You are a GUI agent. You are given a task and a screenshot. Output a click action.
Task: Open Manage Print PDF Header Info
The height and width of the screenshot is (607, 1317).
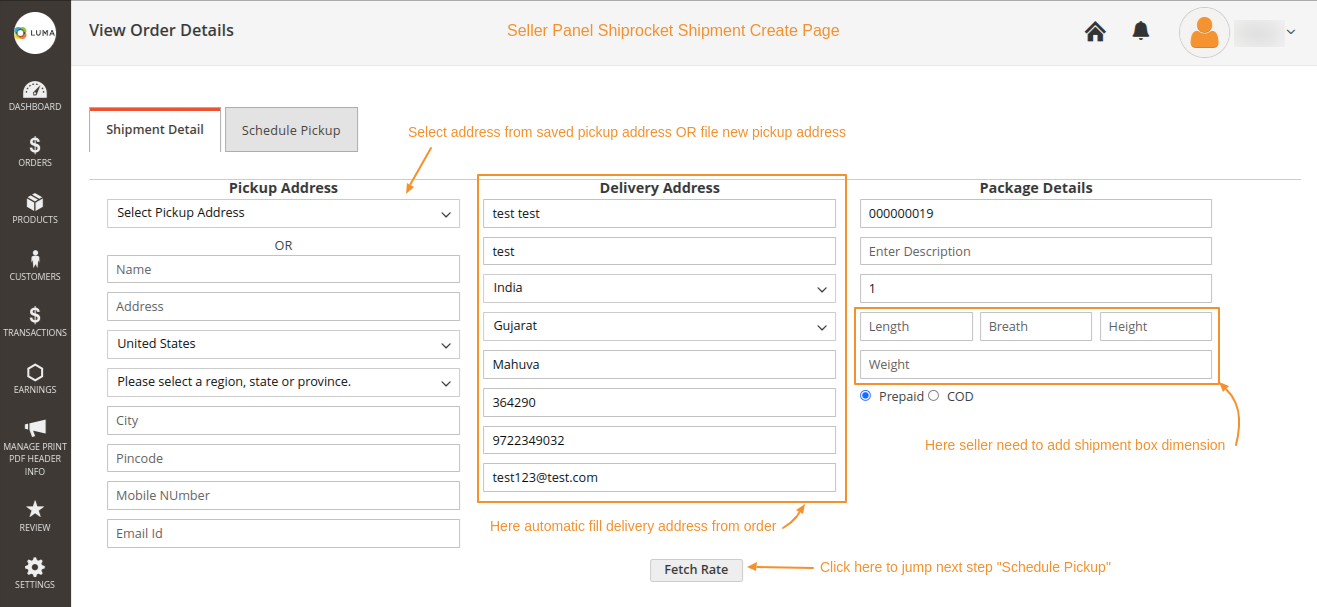coord(35,440)
